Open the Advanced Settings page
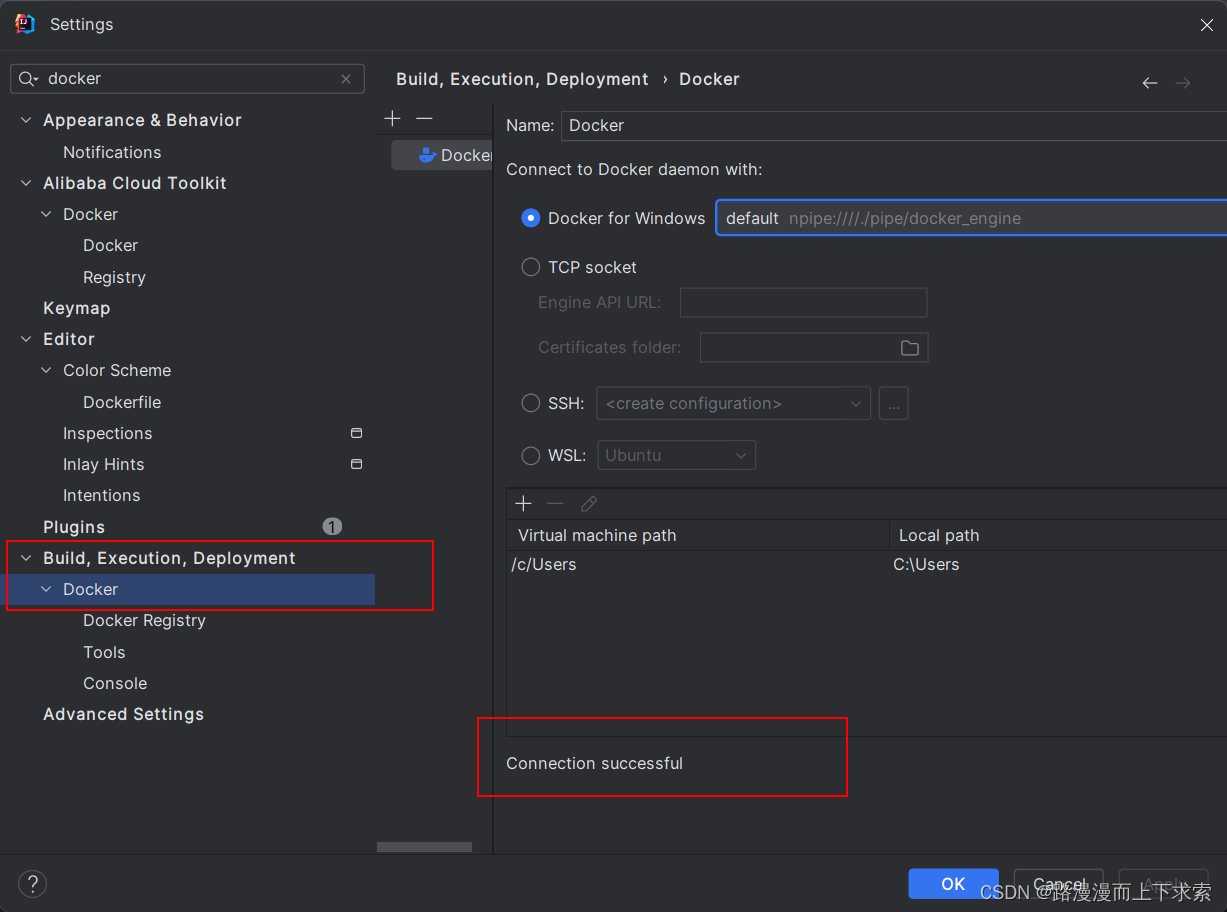 123,714
